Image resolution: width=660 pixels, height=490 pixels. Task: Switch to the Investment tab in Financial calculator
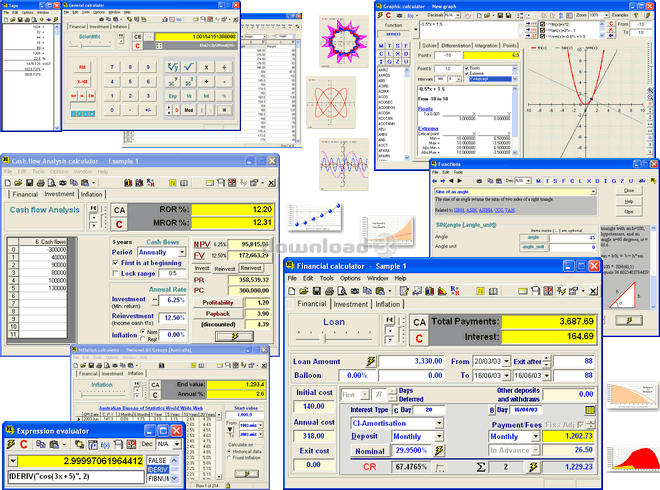350,303
